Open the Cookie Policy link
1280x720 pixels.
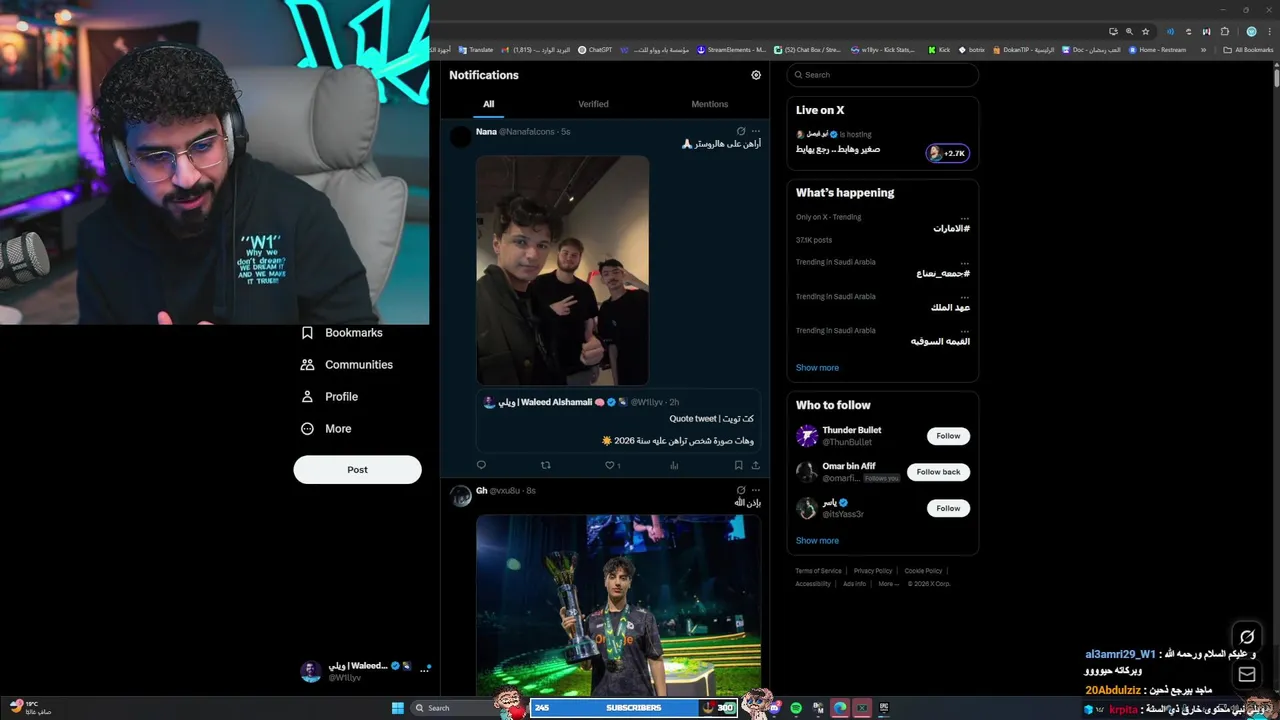pyautogui.click(x=923, y=571)
